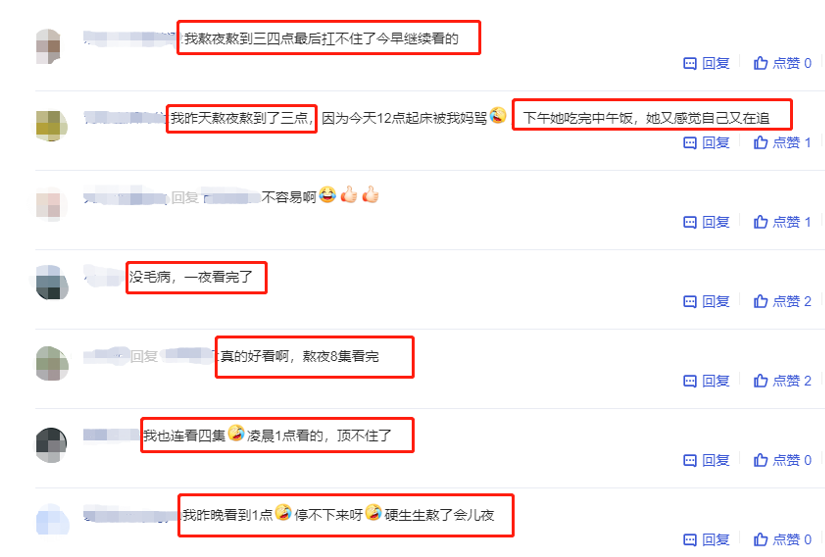This screenshot has width=825, height=557.
Task: Thumbs-up the 真的好看啊 comment
Action: [760, 381]
